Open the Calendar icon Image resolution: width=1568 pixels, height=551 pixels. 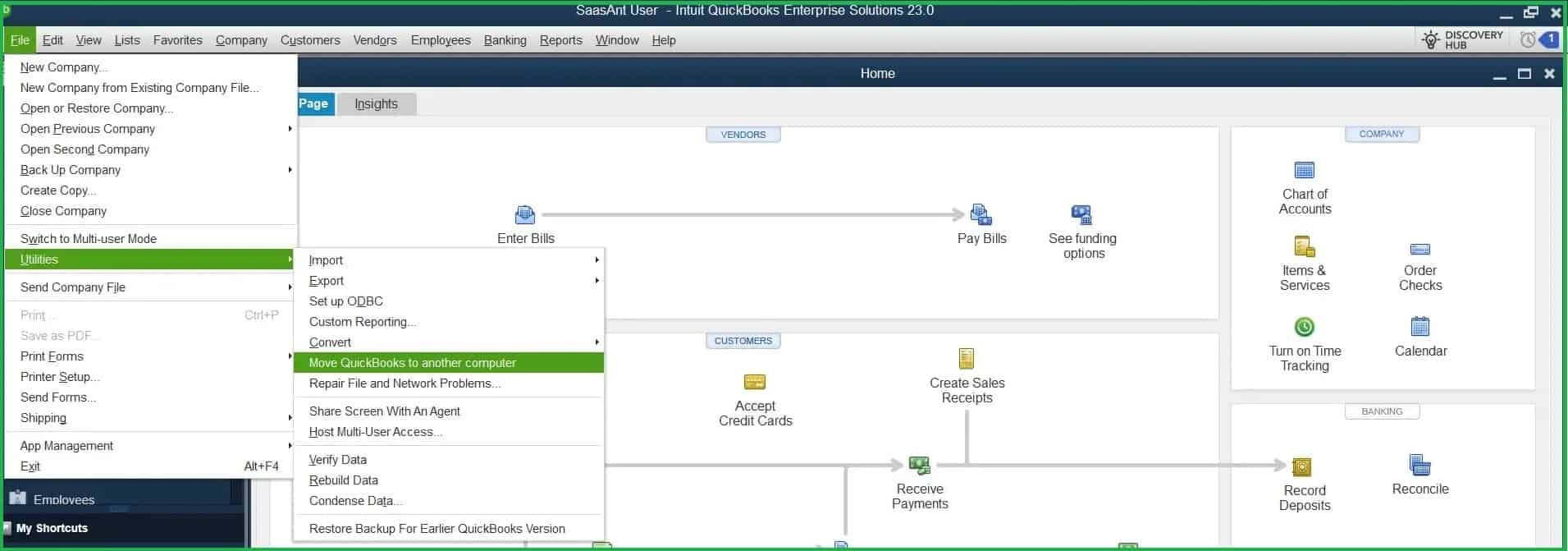coord(1419,327)
